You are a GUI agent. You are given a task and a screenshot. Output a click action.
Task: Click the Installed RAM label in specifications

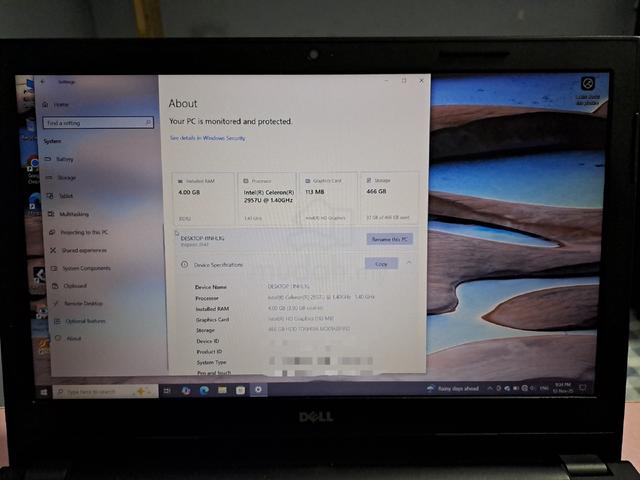[x=212, y=309]
